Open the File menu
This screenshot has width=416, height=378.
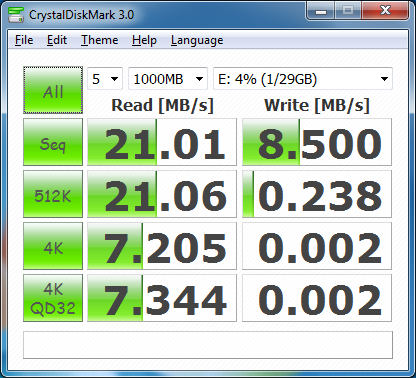coord(24,40)
